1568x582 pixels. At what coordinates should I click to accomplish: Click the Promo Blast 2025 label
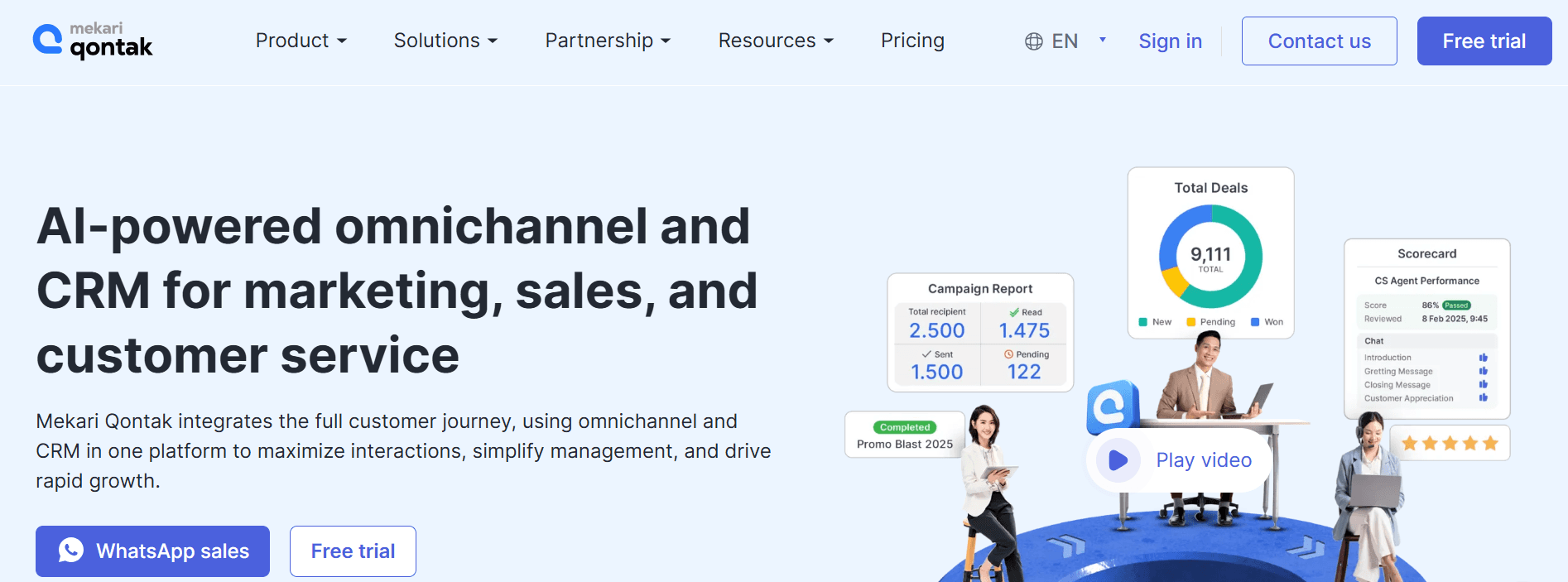905,445
